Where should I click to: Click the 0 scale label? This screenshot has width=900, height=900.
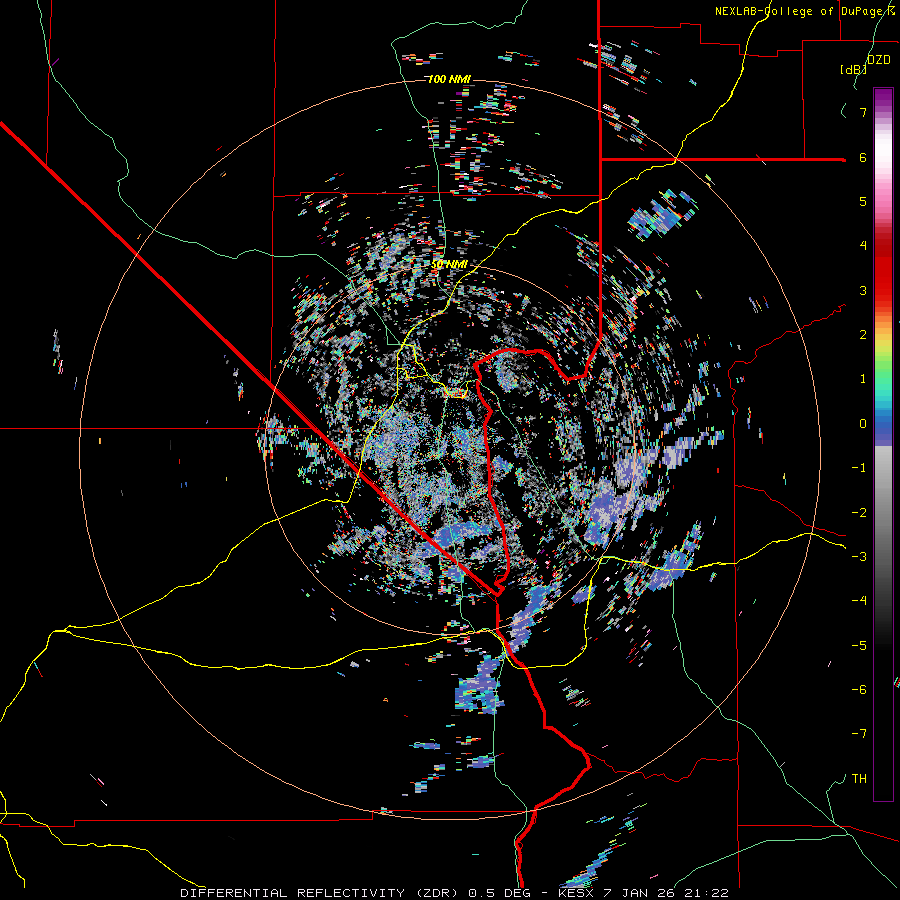[863, 424]
